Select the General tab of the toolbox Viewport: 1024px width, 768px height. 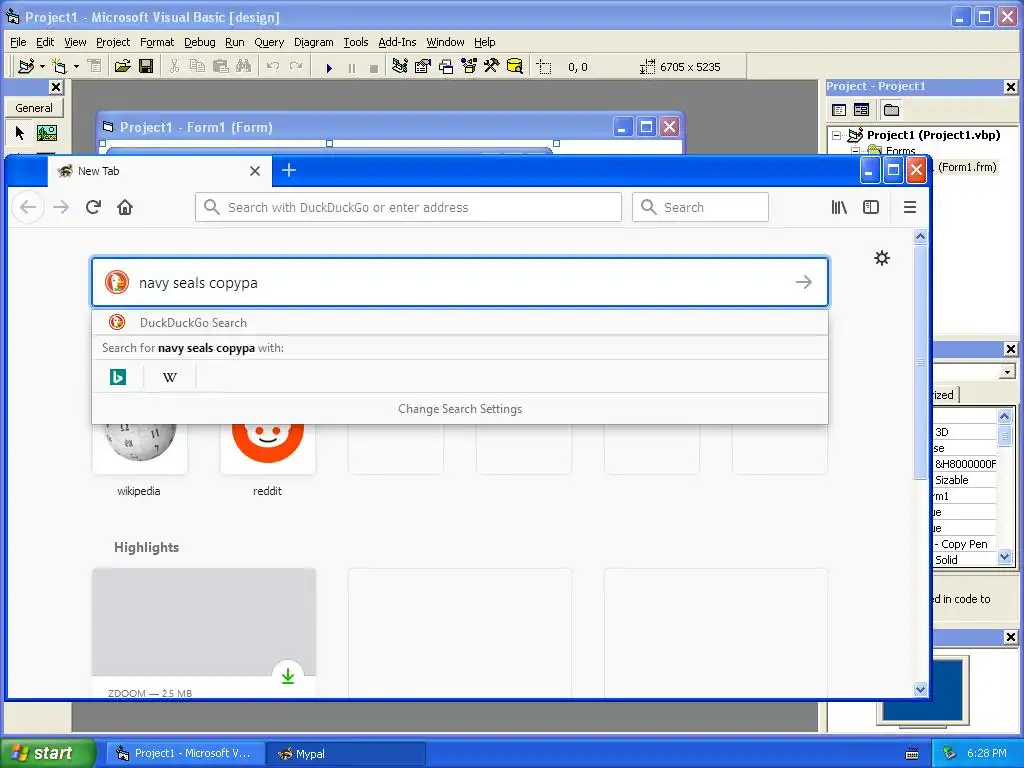coord(34,108)
